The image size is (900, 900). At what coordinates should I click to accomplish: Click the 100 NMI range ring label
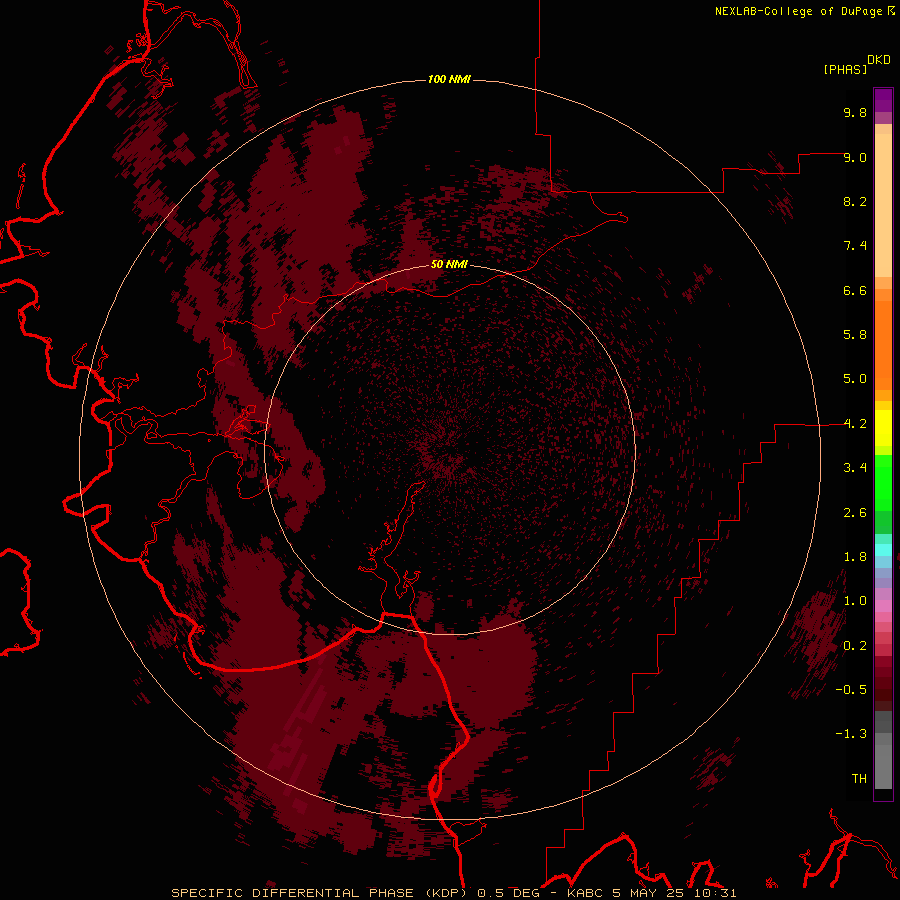[x=449, y=79]
